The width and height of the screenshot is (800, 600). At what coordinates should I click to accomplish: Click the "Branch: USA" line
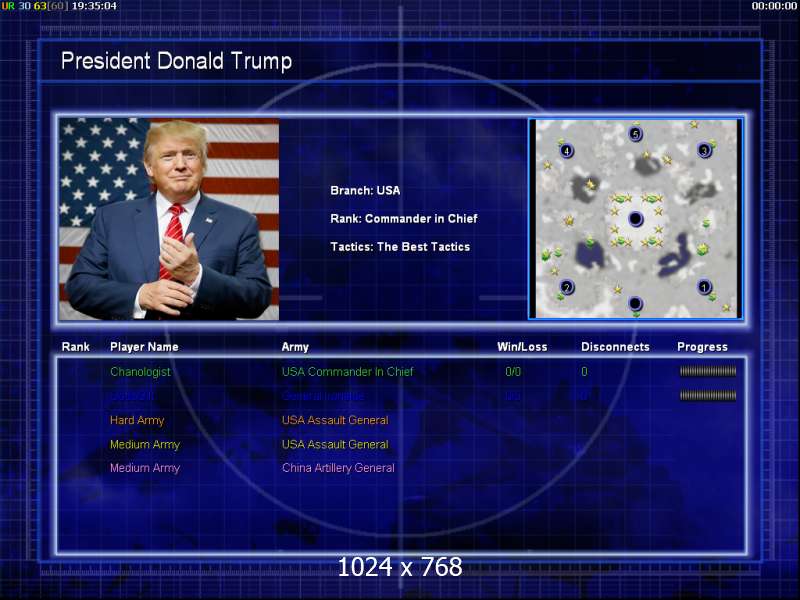[365, 190]
